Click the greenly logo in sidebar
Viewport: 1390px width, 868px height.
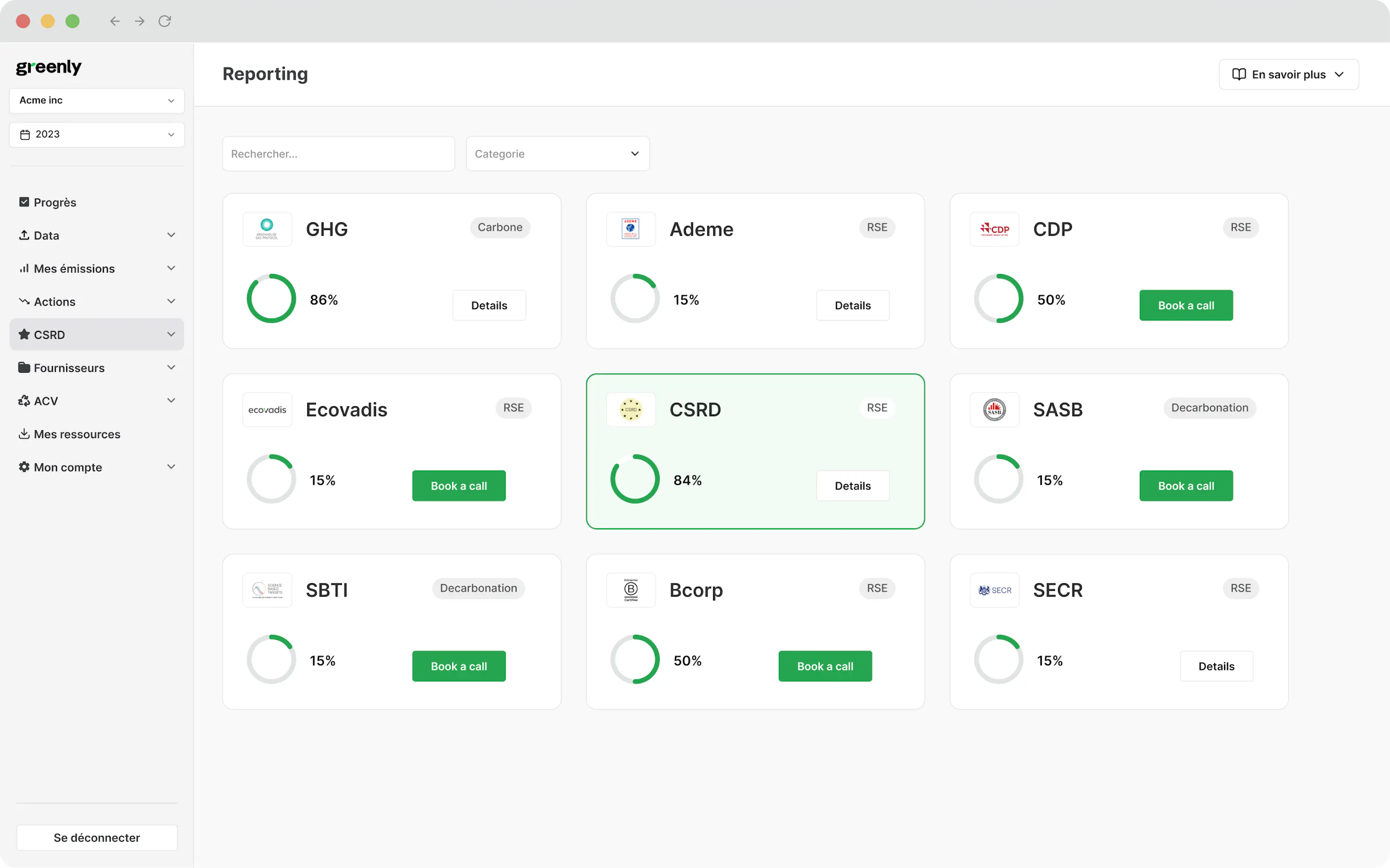click(x=49, y=67)
